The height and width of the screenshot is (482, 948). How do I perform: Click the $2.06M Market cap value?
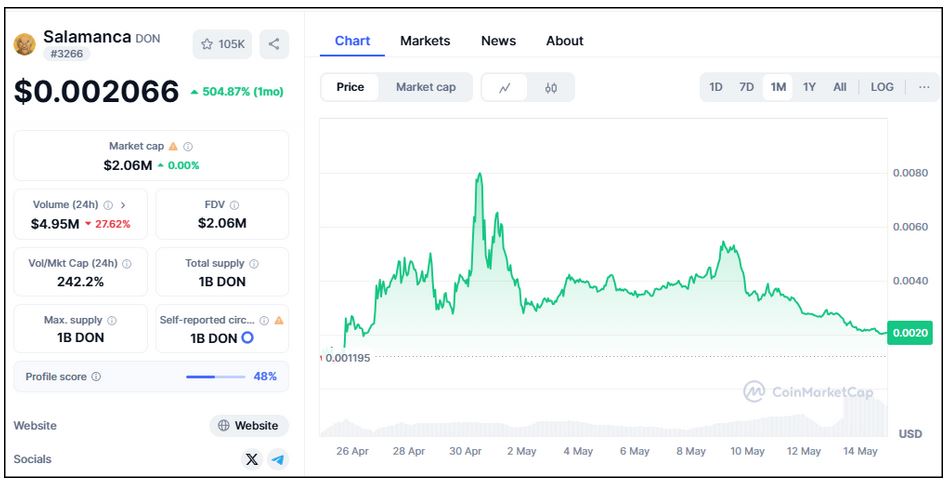click(x=128, y=166)
